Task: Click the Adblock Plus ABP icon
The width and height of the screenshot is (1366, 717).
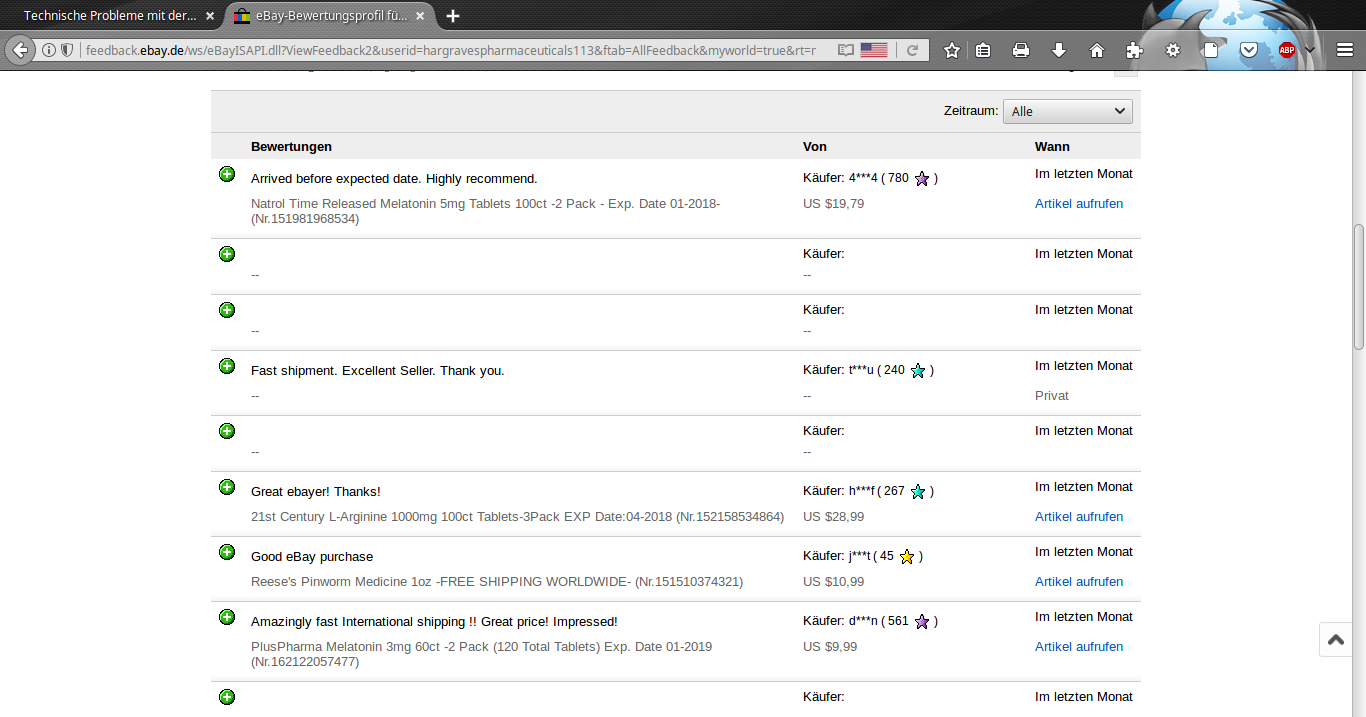Action: coord(1287,50)
